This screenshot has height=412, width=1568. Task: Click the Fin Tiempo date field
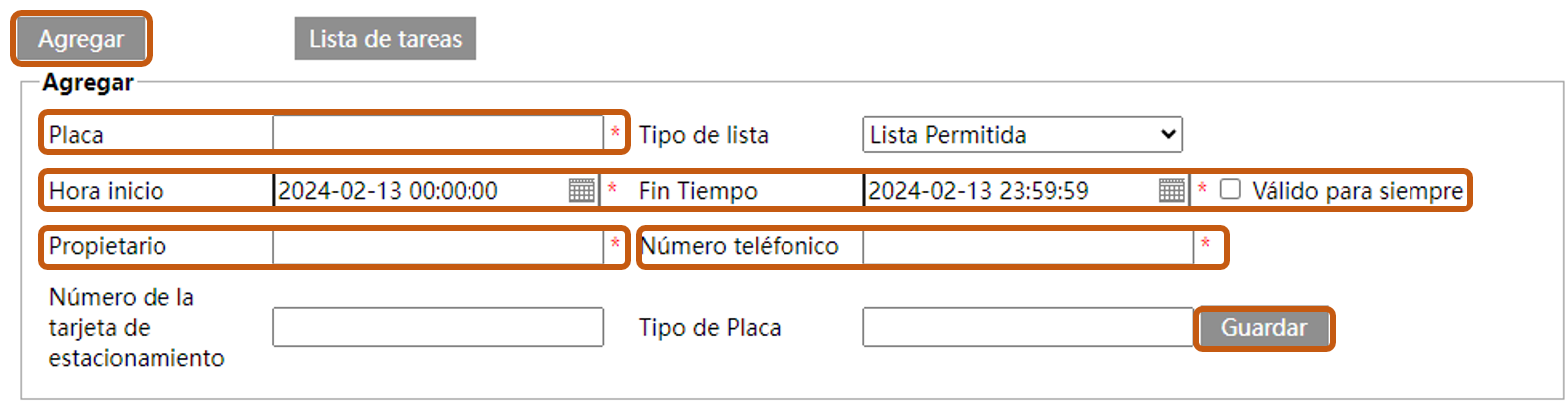pos(1011,191)
